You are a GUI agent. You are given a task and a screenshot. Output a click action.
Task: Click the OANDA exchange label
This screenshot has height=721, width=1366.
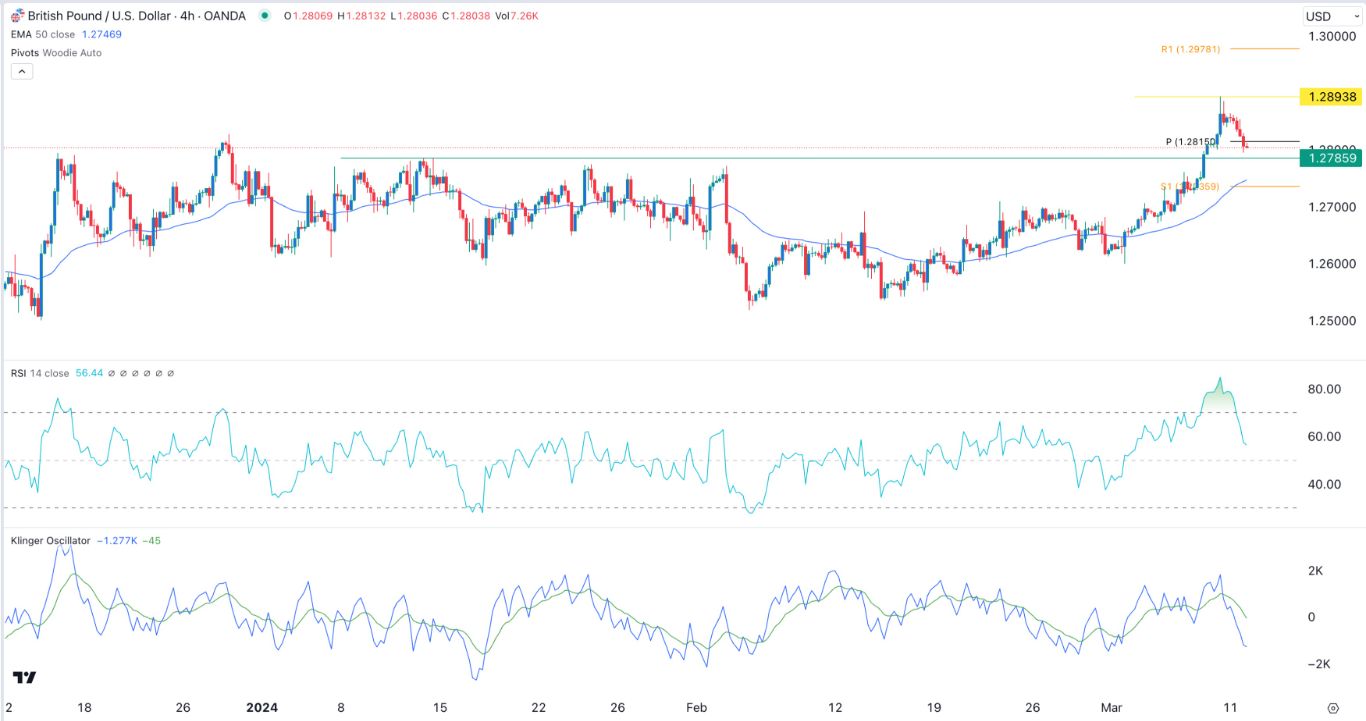[x=225, y=16]
